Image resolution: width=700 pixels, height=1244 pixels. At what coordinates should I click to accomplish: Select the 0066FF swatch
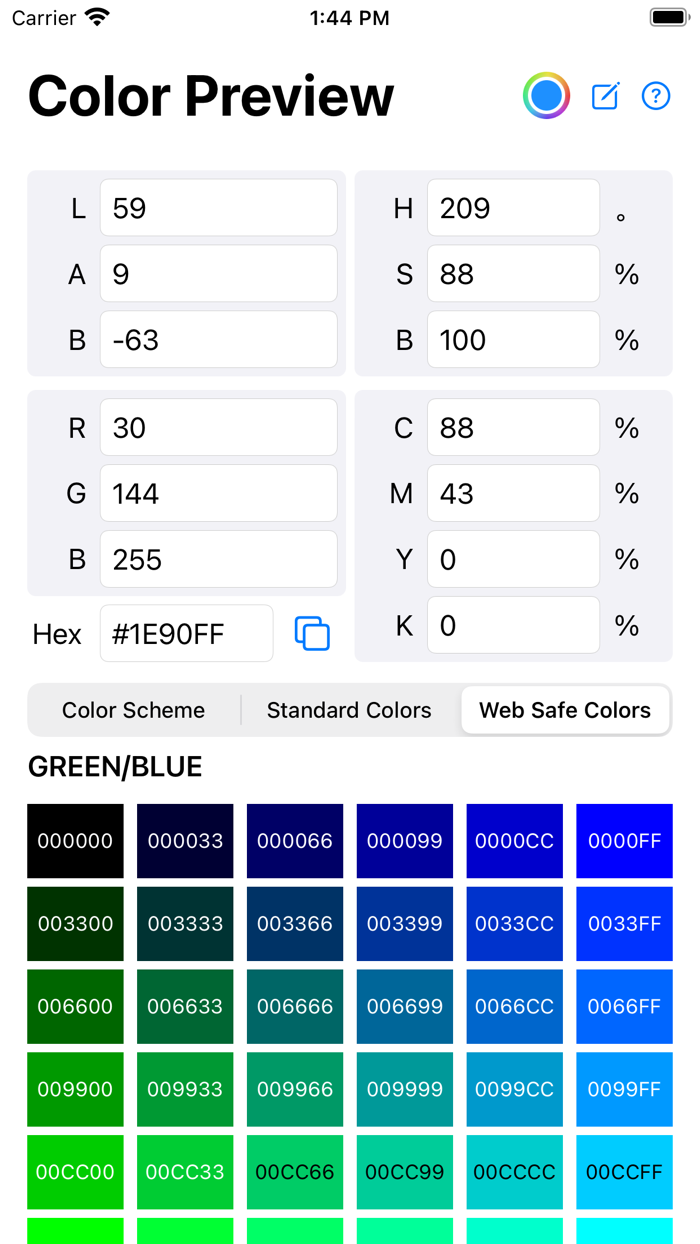[x=624, y=1006]
